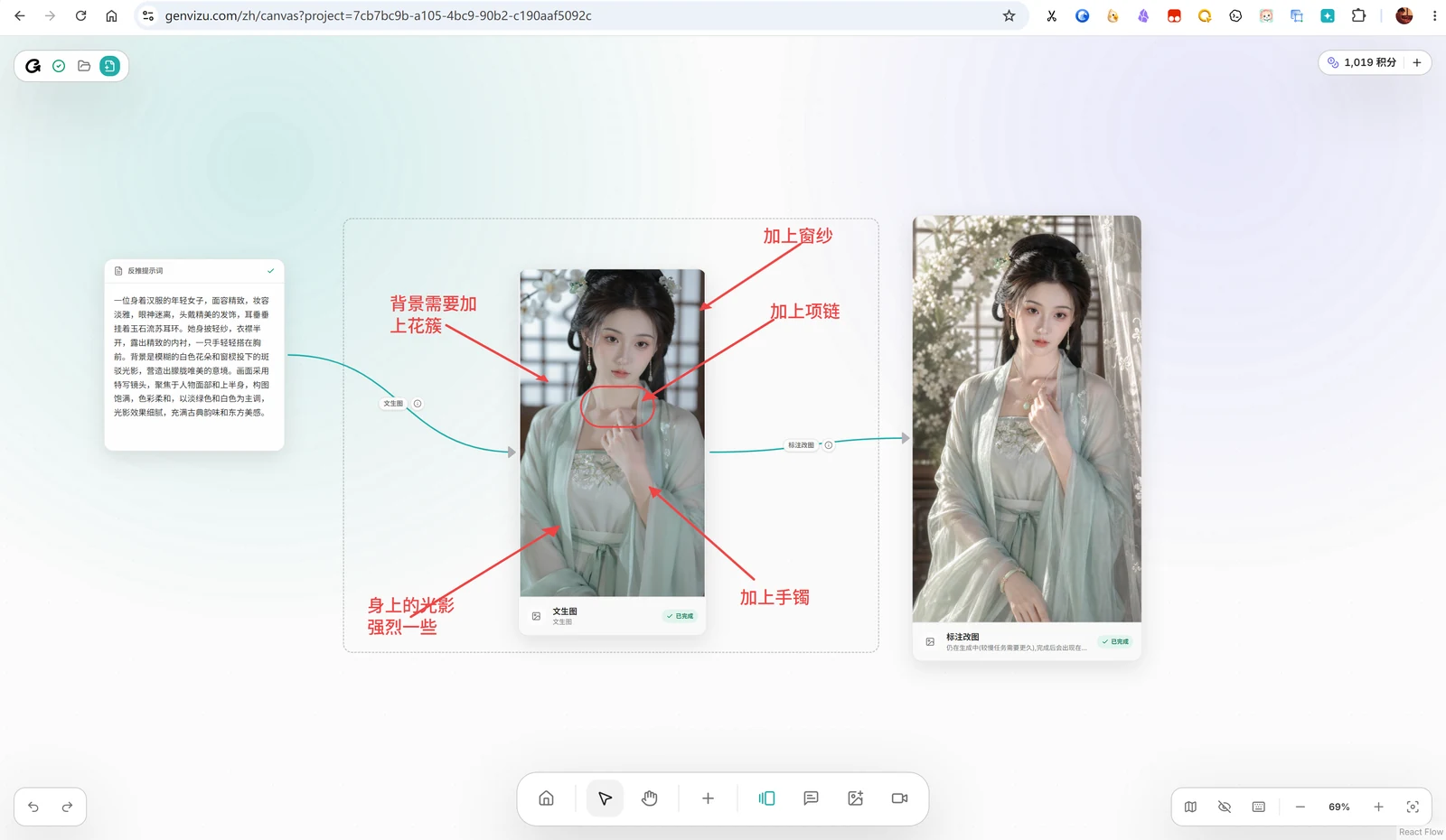Click the teal new document icon
The width and height of the screenshot is (1446, 840).
pyautogui.click(x=109, y=66)
